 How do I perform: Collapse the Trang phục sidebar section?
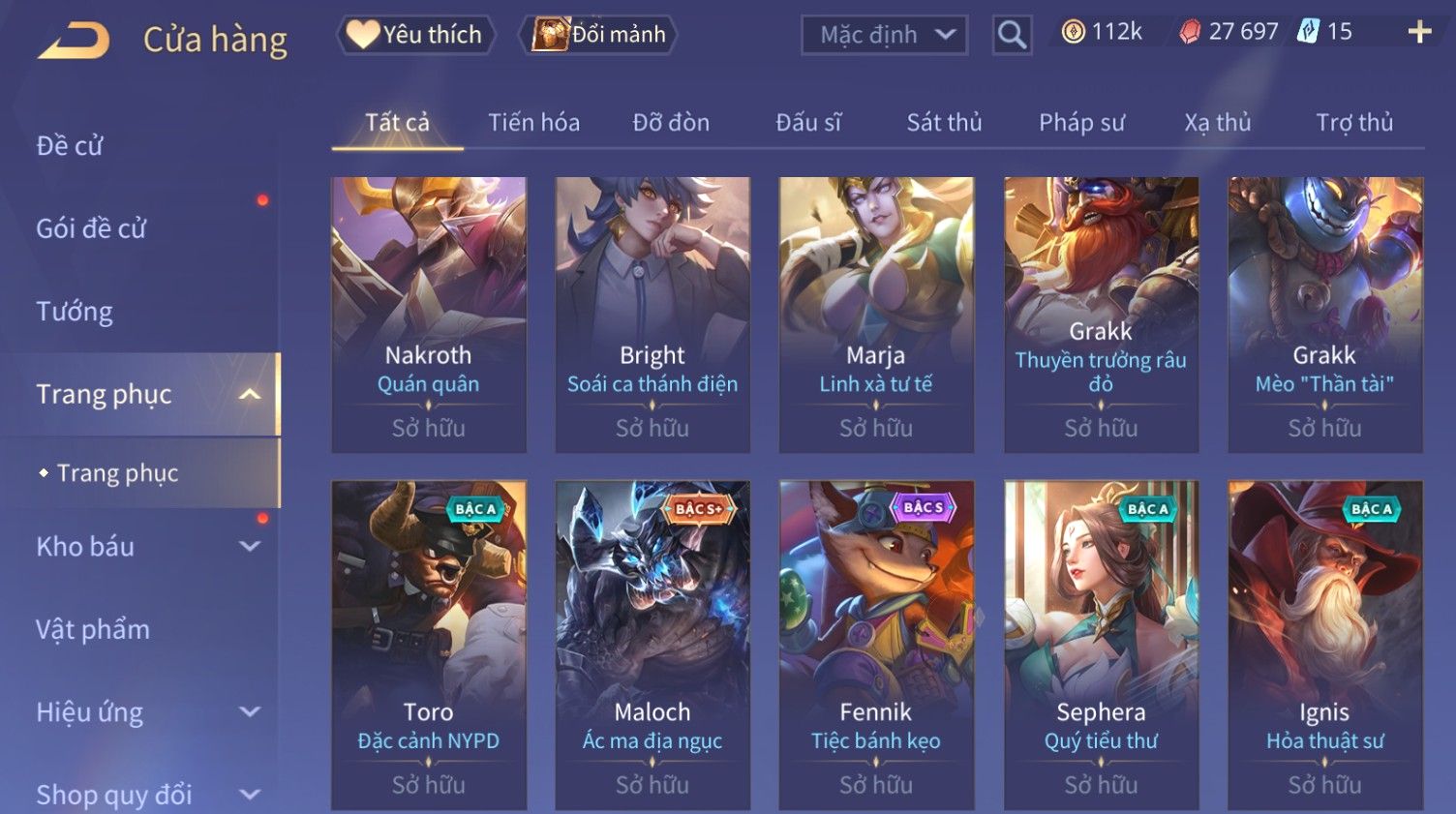[250, 394]
